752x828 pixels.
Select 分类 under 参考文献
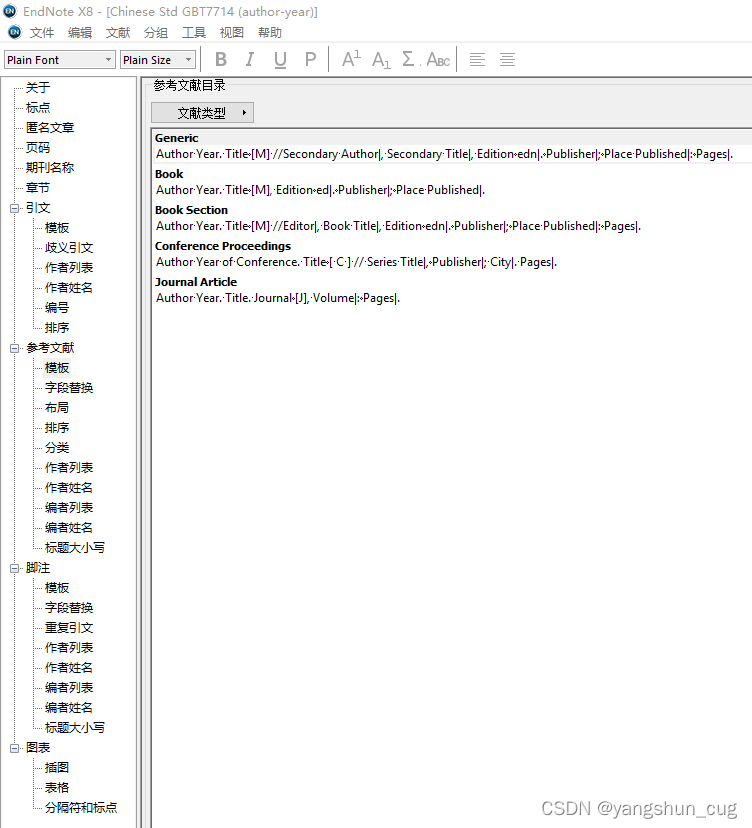[x=57, y=448]
